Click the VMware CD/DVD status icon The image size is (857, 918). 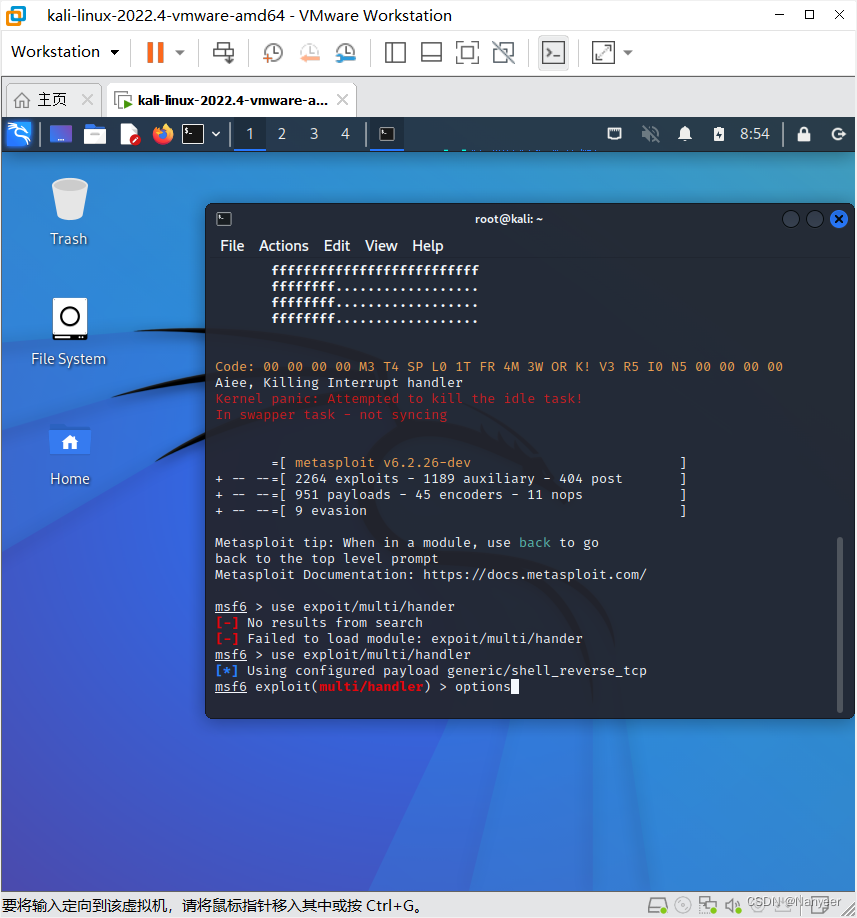[x=683, y=906]
